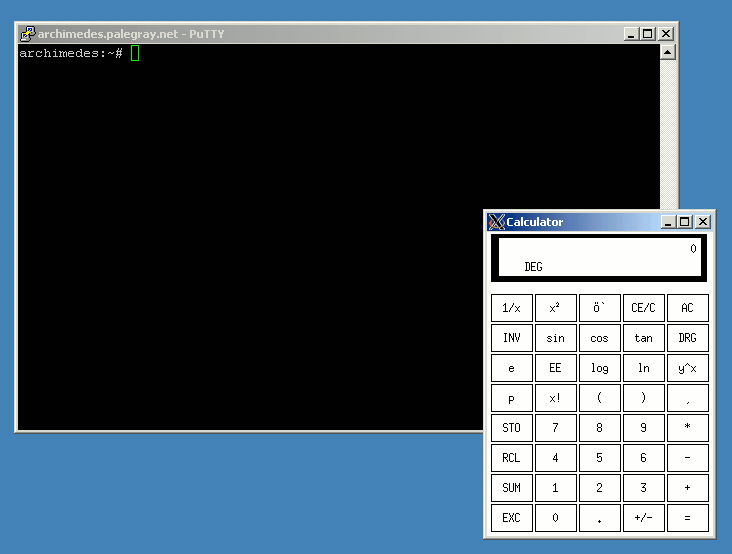Recall memory with the RCL key
Viewport: 732px width, 554px height.
point(511,458)
